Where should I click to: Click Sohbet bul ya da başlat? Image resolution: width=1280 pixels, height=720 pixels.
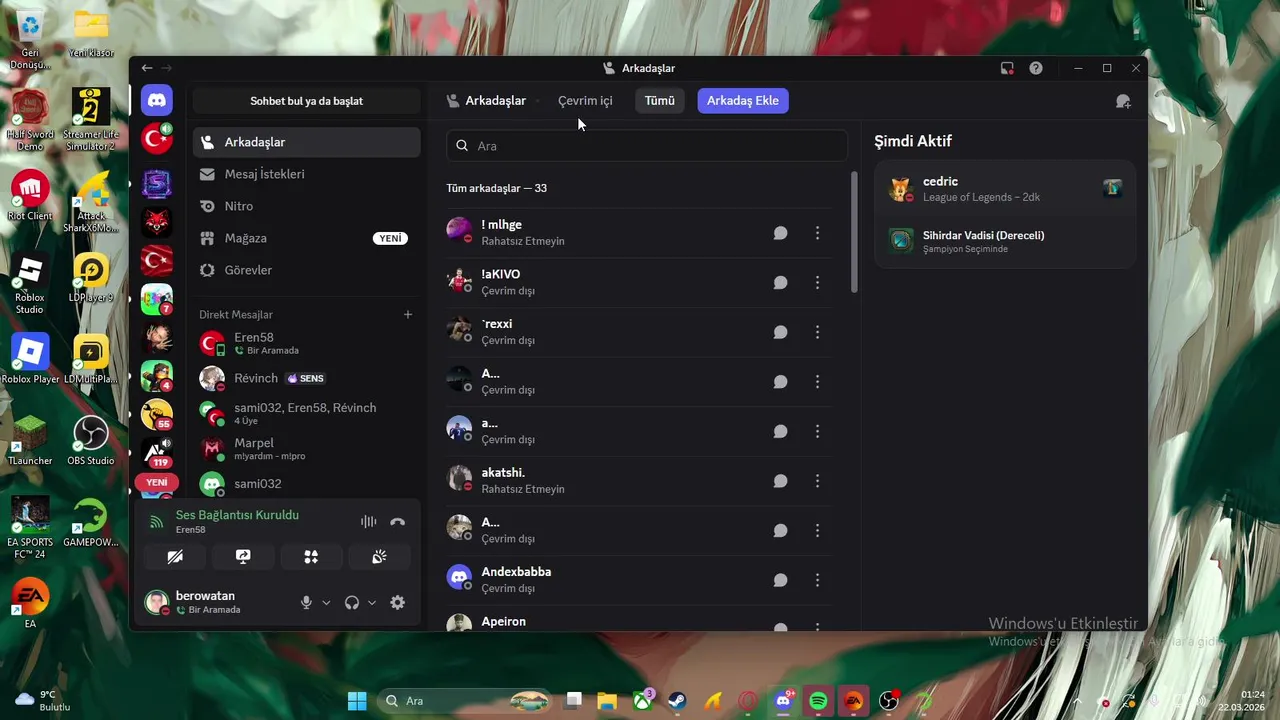click(x=306, y=101)
